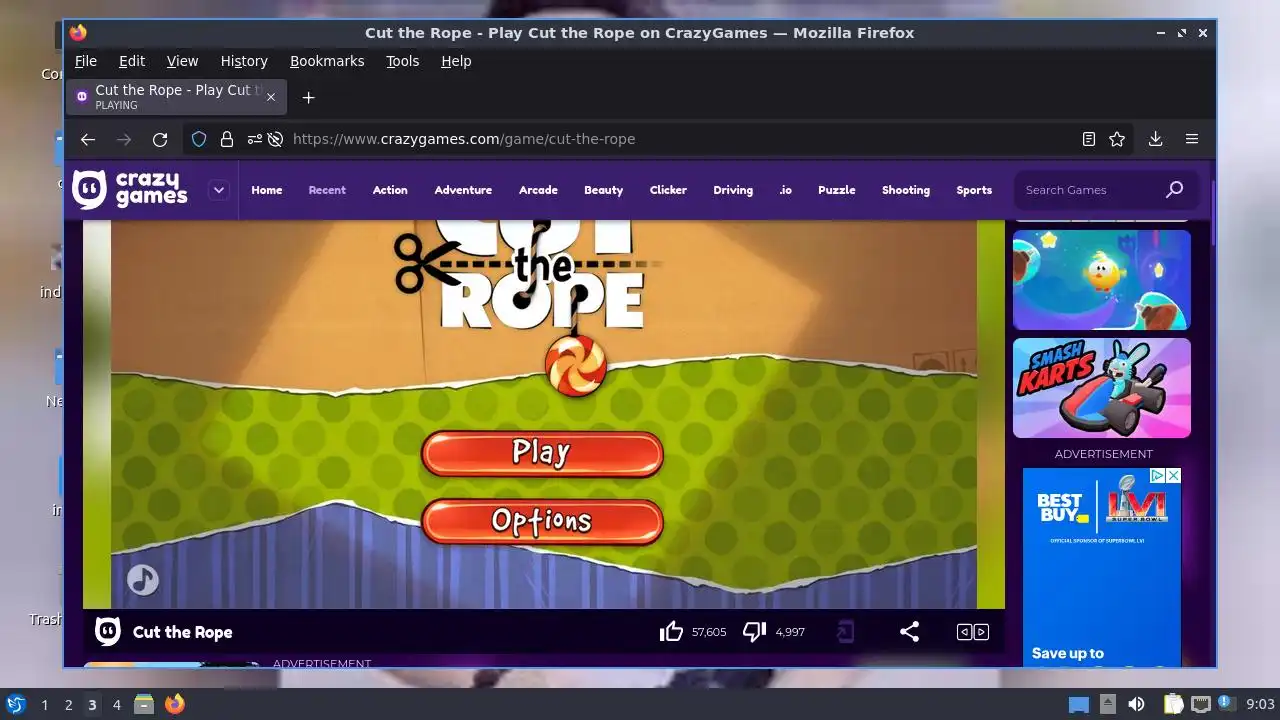Viewport: 1280px width, 720px height.
Task: Browse the .io games category
Action: click(785, 190)
